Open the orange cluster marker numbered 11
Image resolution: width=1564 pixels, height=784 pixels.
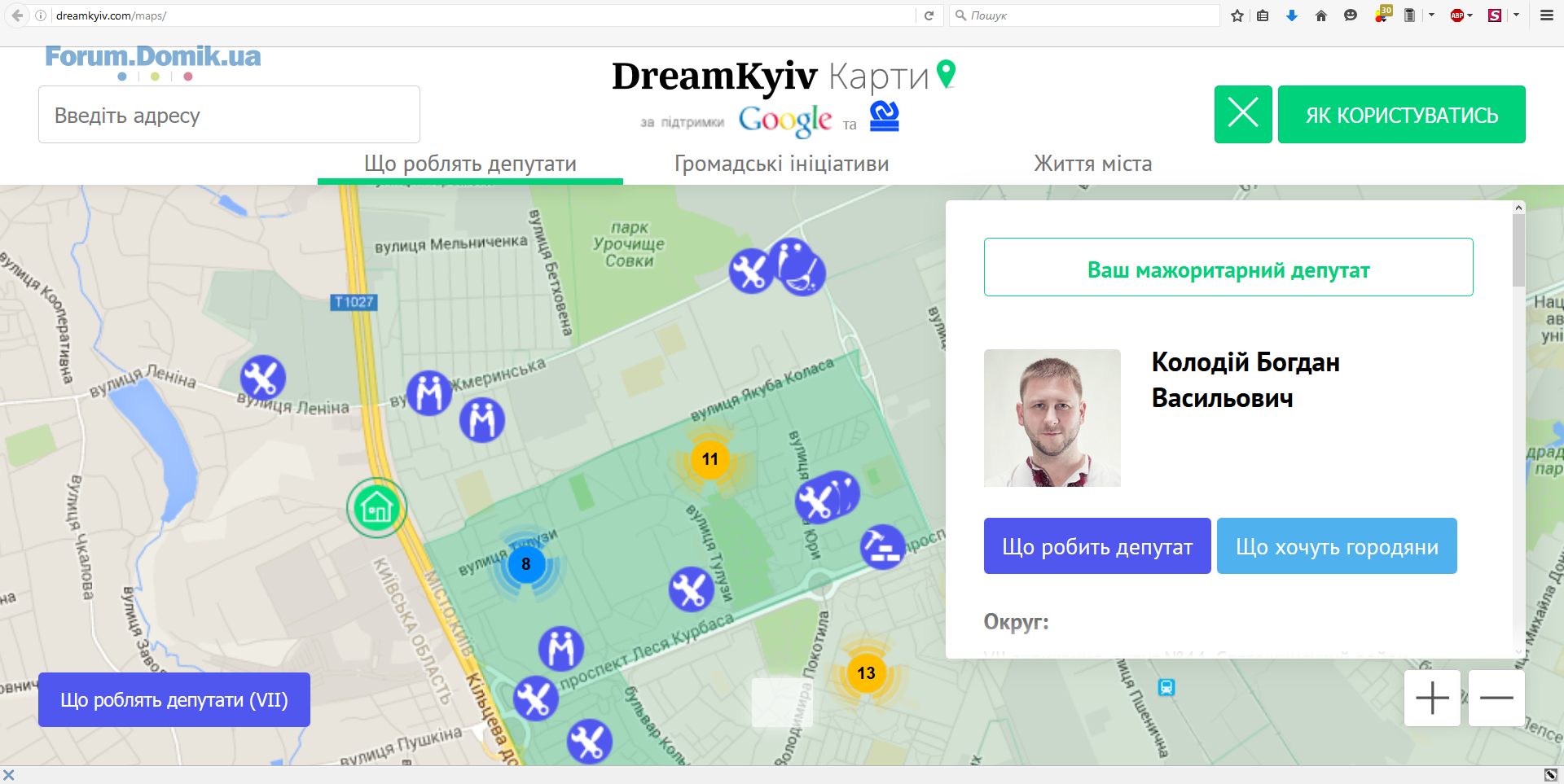(x=710, y=459)
